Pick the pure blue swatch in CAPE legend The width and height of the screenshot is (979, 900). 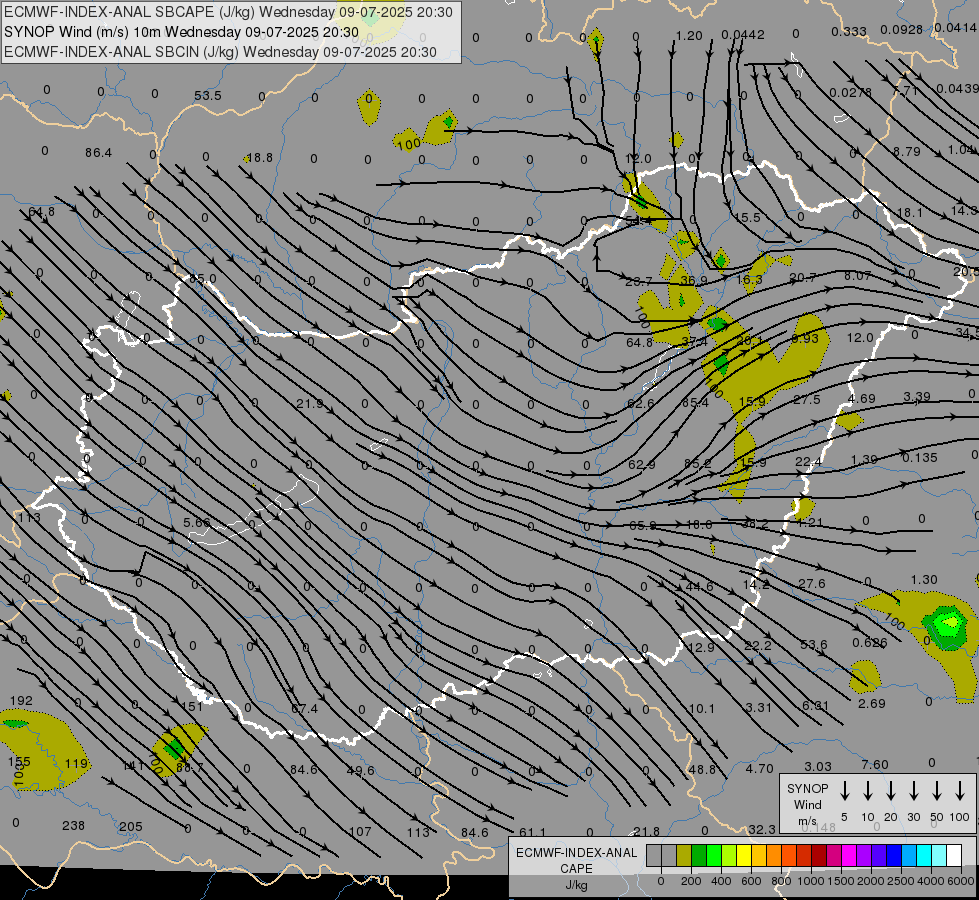[x=893, y=855]
